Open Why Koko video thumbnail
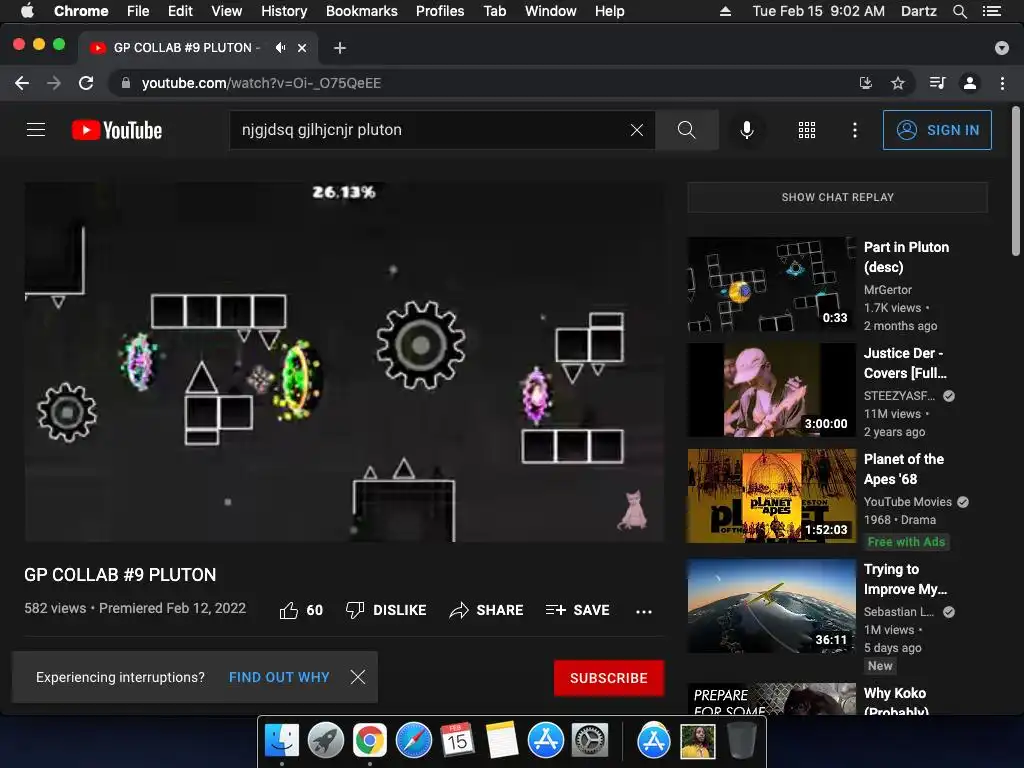Image resolution: width=1024 pixels, height=768 pixels. click(771, 699)
